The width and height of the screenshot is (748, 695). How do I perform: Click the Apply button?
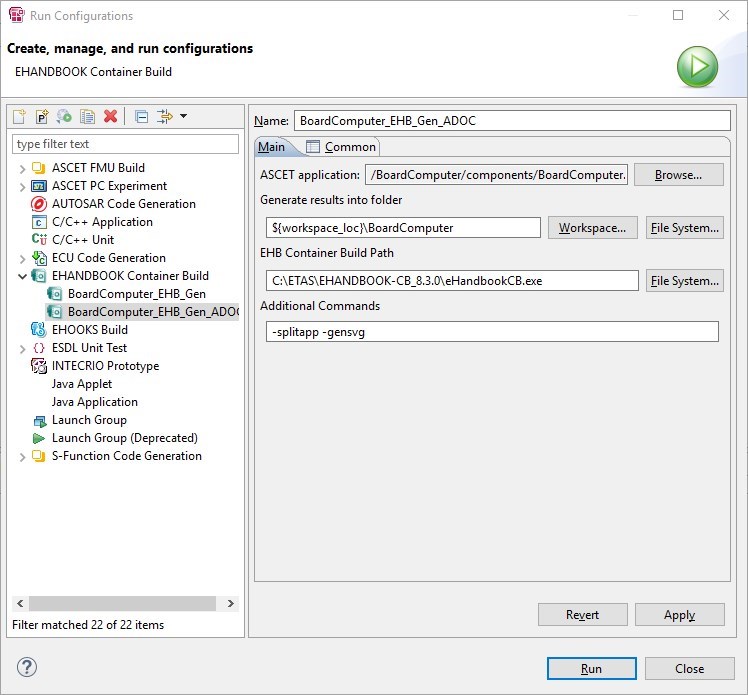coord(679,615)
